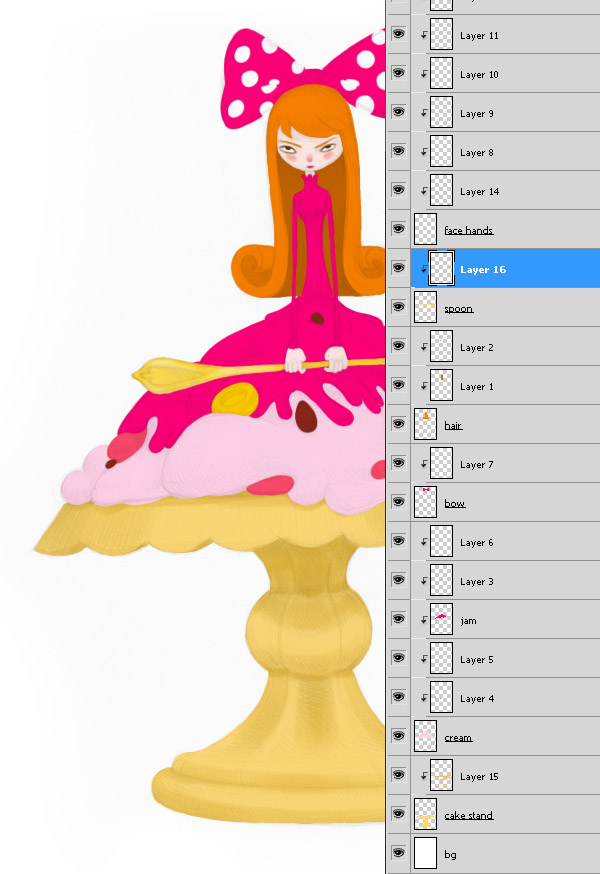Select the hair layer thumbnail
The width and height of the screenshot is (600, 874).
(425, 424)
